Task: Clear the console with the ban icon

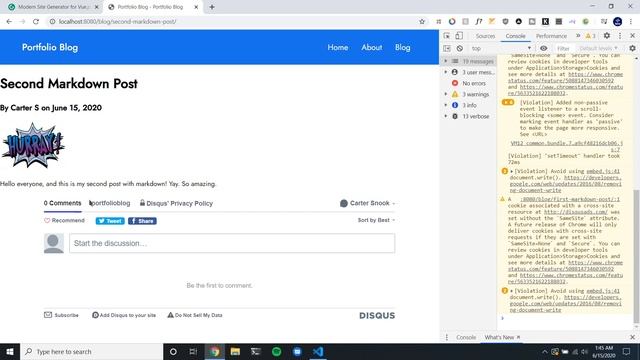Action: point(460,48)
